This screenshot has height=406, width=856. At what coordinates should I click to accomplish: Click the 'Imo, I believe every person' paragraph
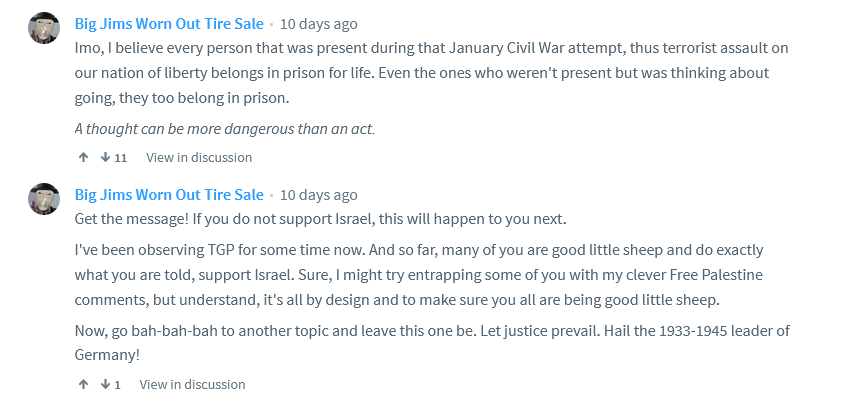pyautogui.click(x=431, y=73)
